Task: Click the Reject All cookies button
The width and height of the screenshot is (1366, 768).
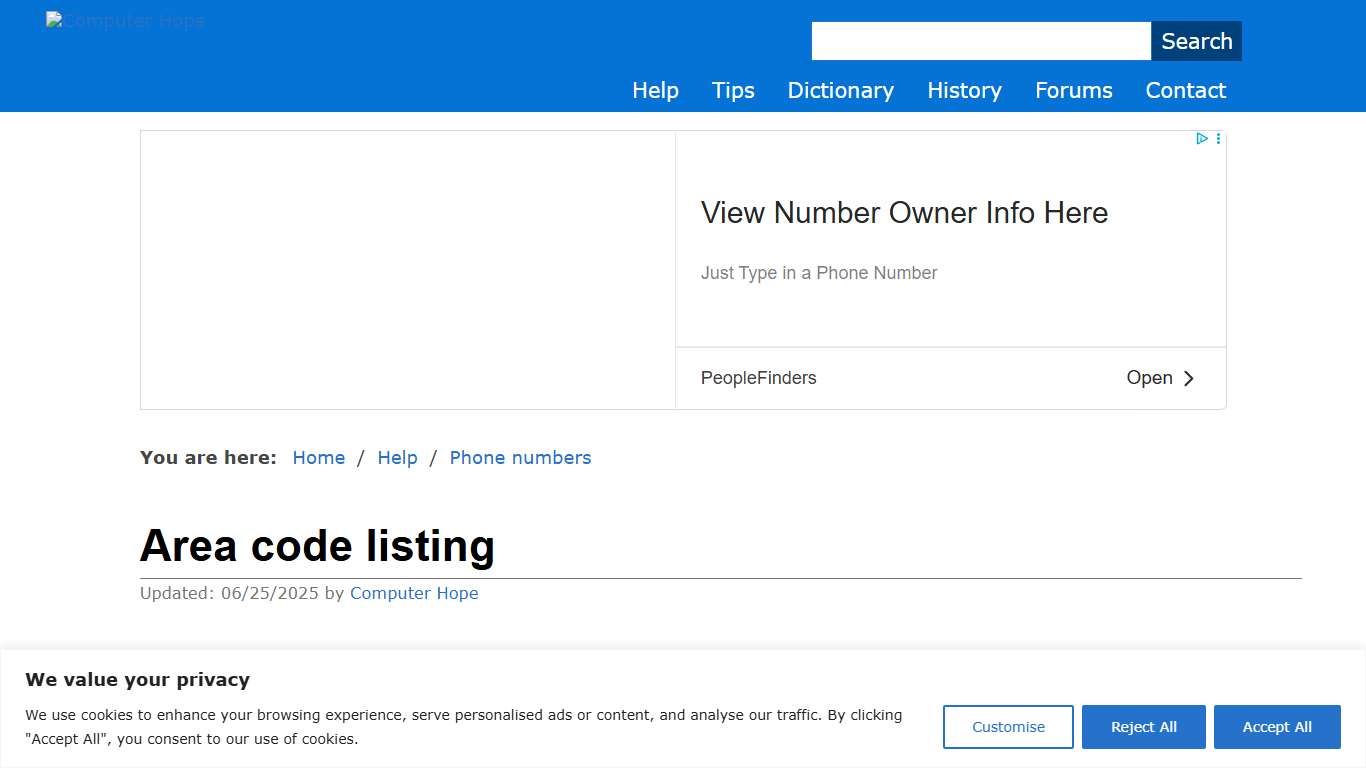Action: (x=1143, y=727)
